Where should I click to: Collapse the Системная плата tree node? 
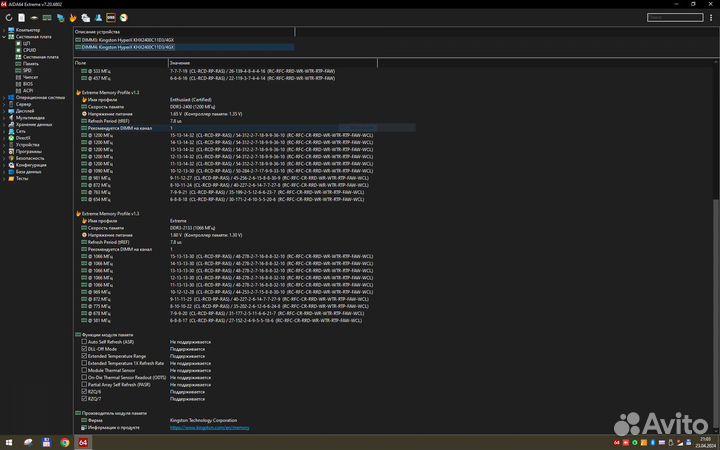coord(5,38)
